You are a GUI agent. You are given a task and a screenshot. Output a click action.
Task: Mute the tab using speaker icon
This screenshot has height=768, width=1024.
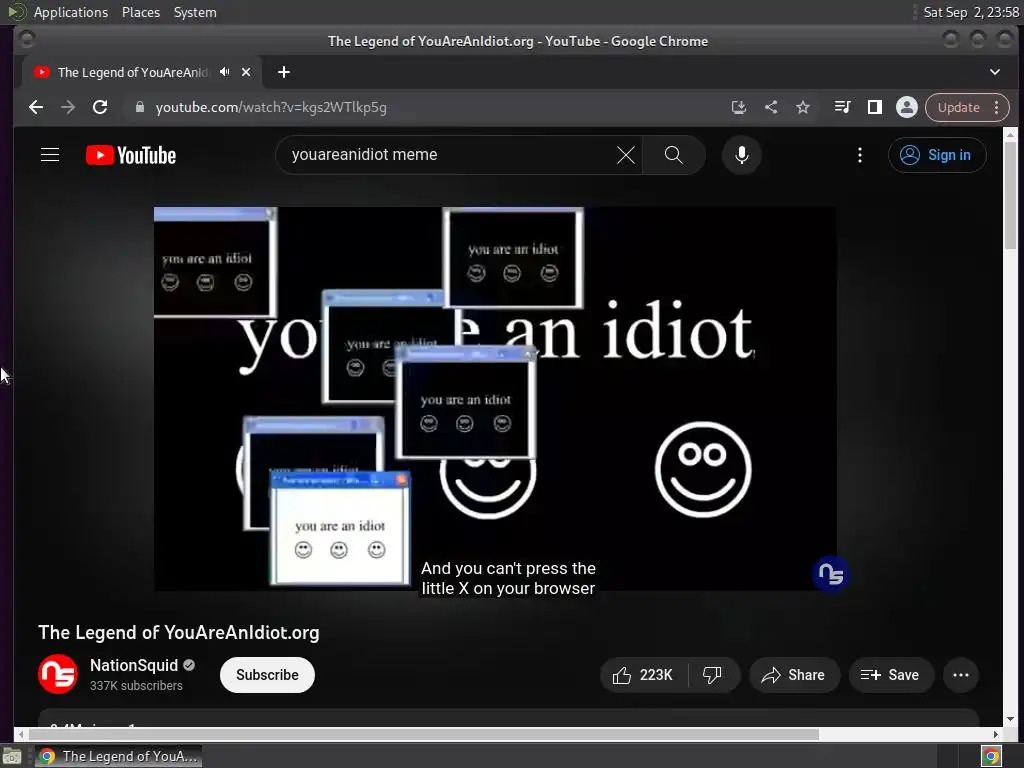(225, 72)
